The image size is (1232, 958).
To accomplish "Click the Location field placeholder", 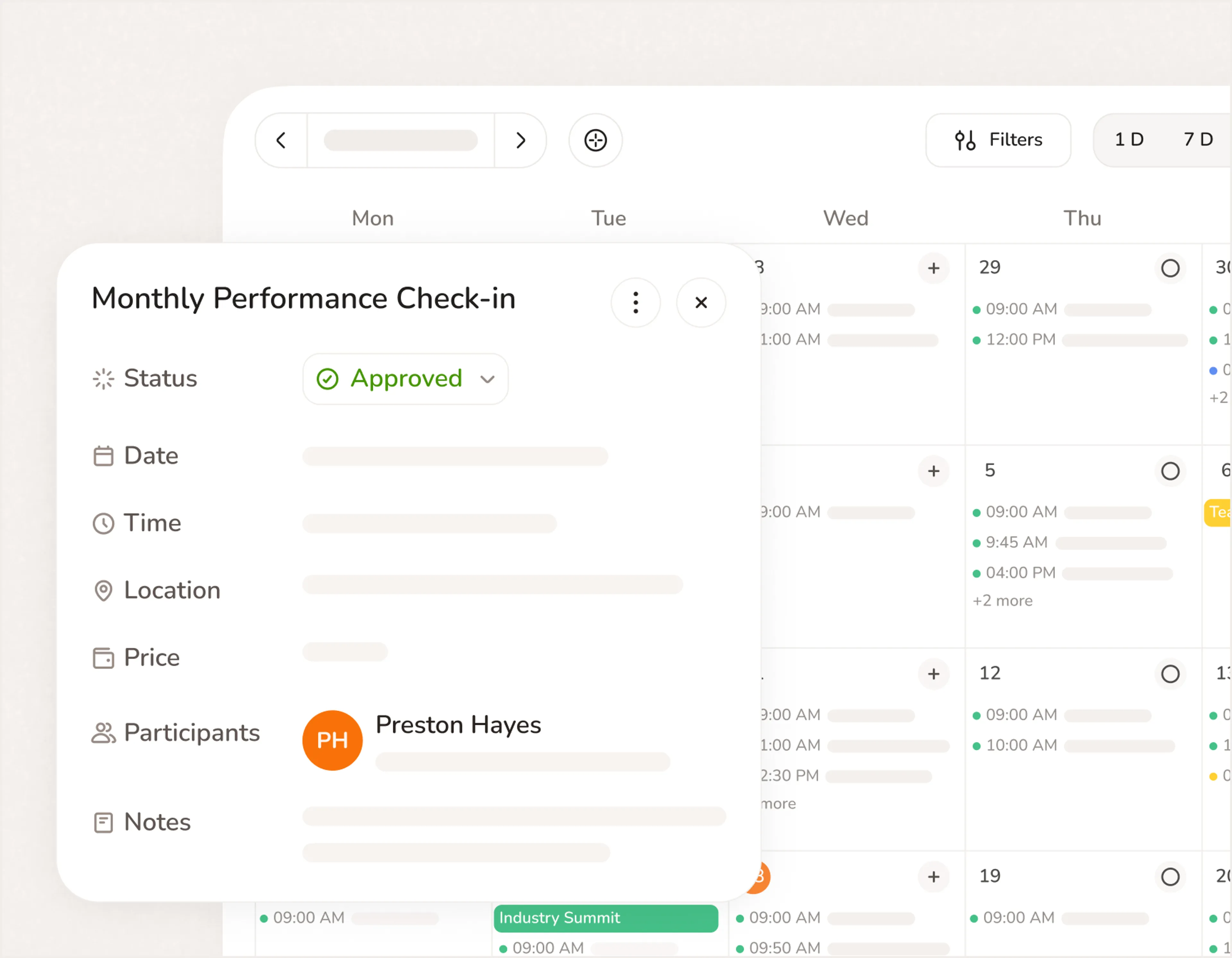I will point(492,584).
